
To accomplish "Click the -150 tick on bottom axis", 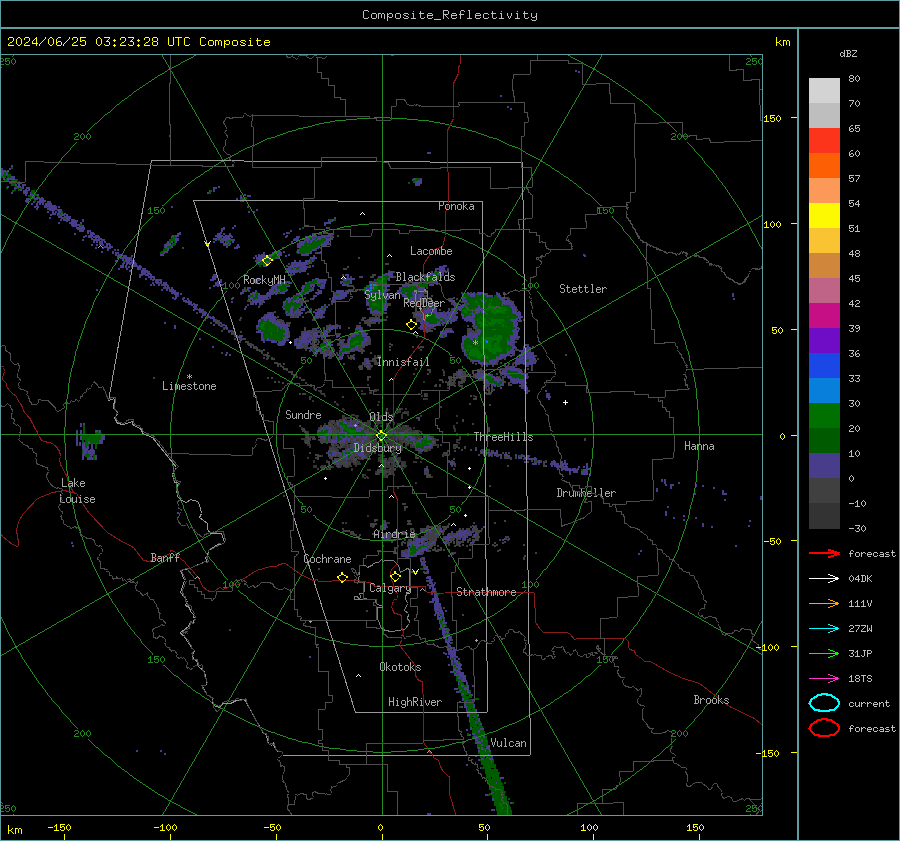I will click(59, 827).
